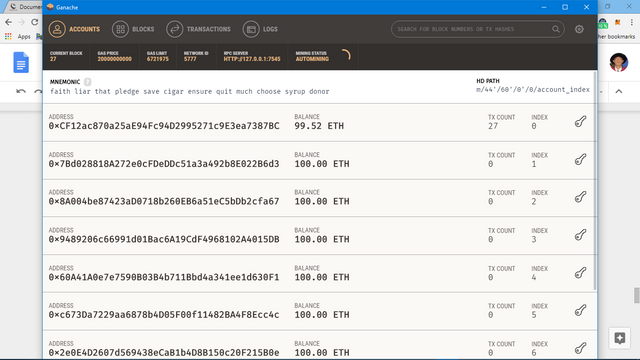Click the Accounts person icon
Viewport: 640px width, 360px height.
[57, 29]
